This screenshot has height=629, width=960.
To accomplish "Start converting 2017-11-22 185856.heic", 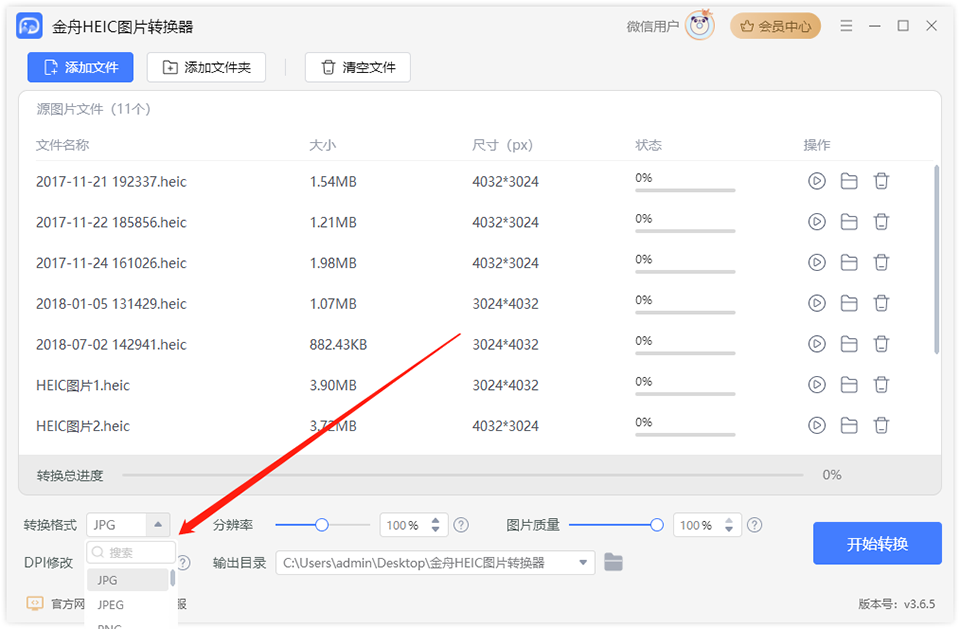I will click(x=817, y=222).
